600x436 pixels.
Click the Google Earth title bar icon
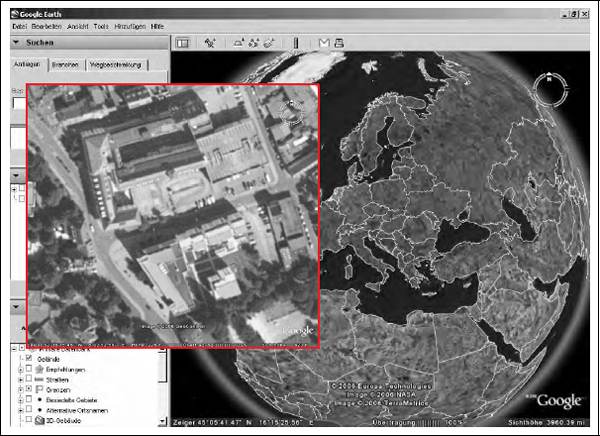coord(15,15)
